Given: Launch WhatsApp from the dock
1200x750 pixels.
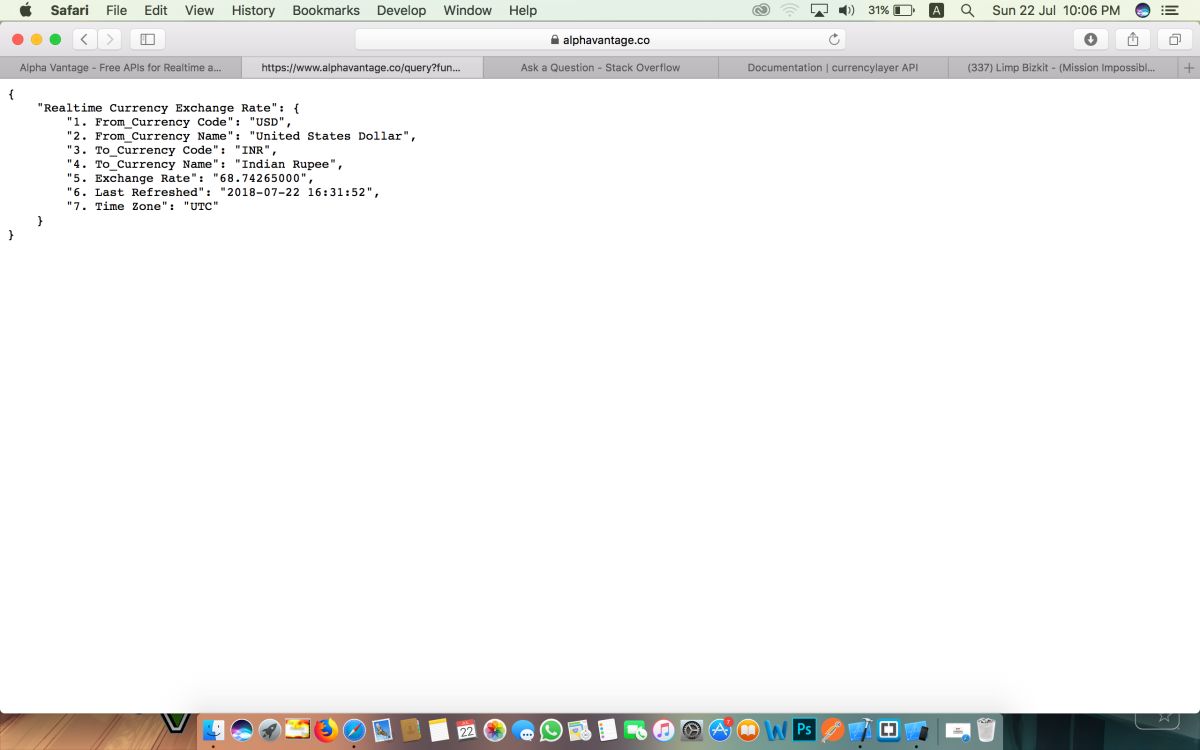Looking at the screenshot, I should pos(551,730).
